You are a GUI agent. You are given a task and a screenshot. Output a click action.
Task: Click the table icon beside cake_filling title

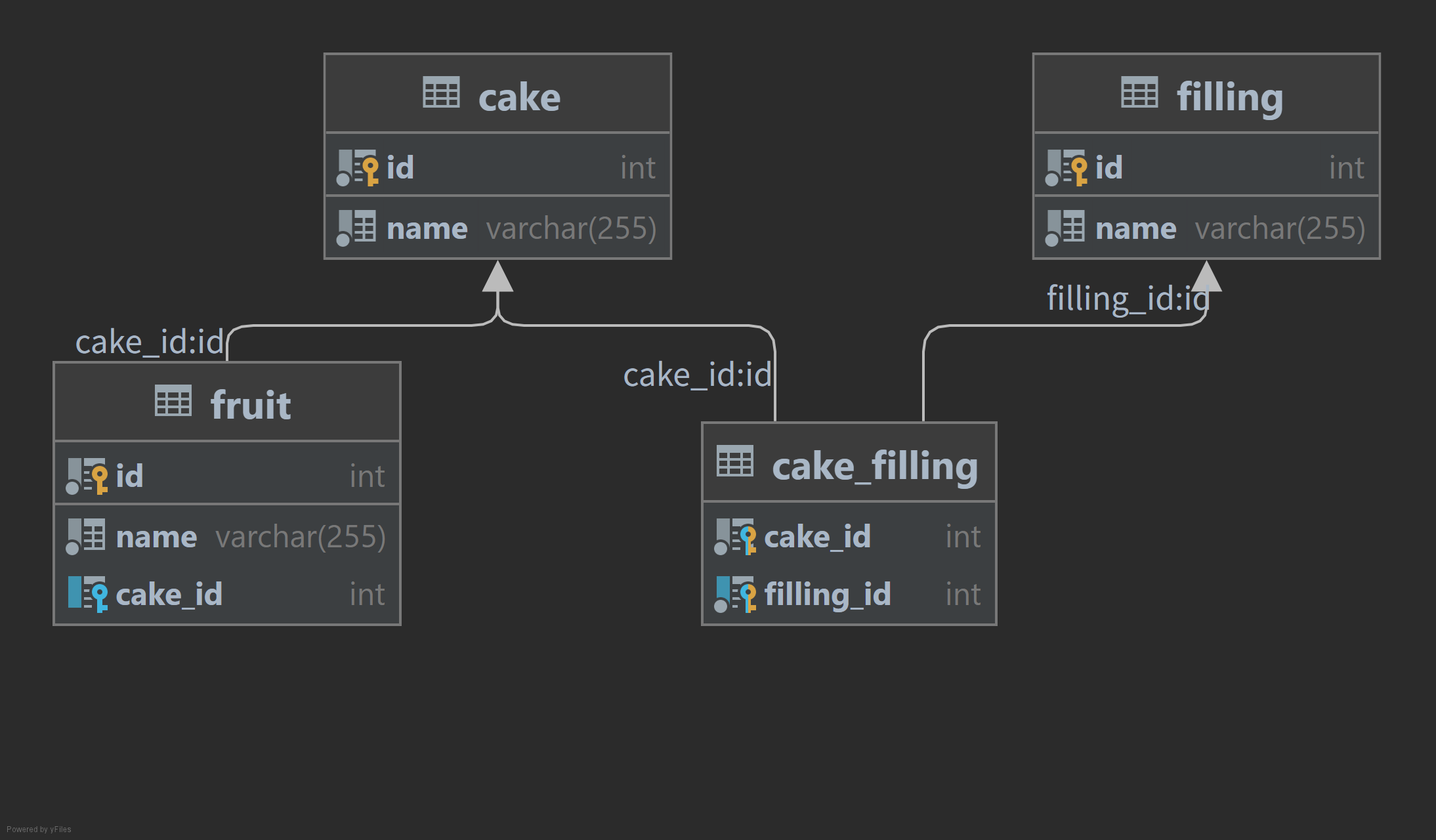tap(735, 461)
